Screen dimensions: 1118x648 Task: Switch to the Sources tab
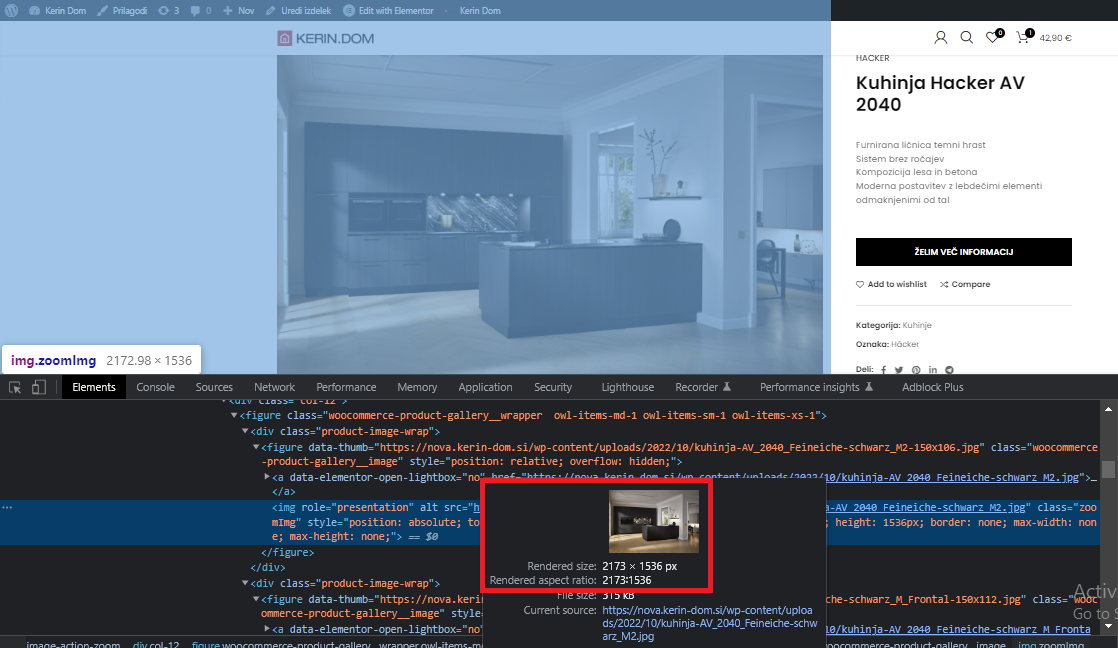point(214,387)
